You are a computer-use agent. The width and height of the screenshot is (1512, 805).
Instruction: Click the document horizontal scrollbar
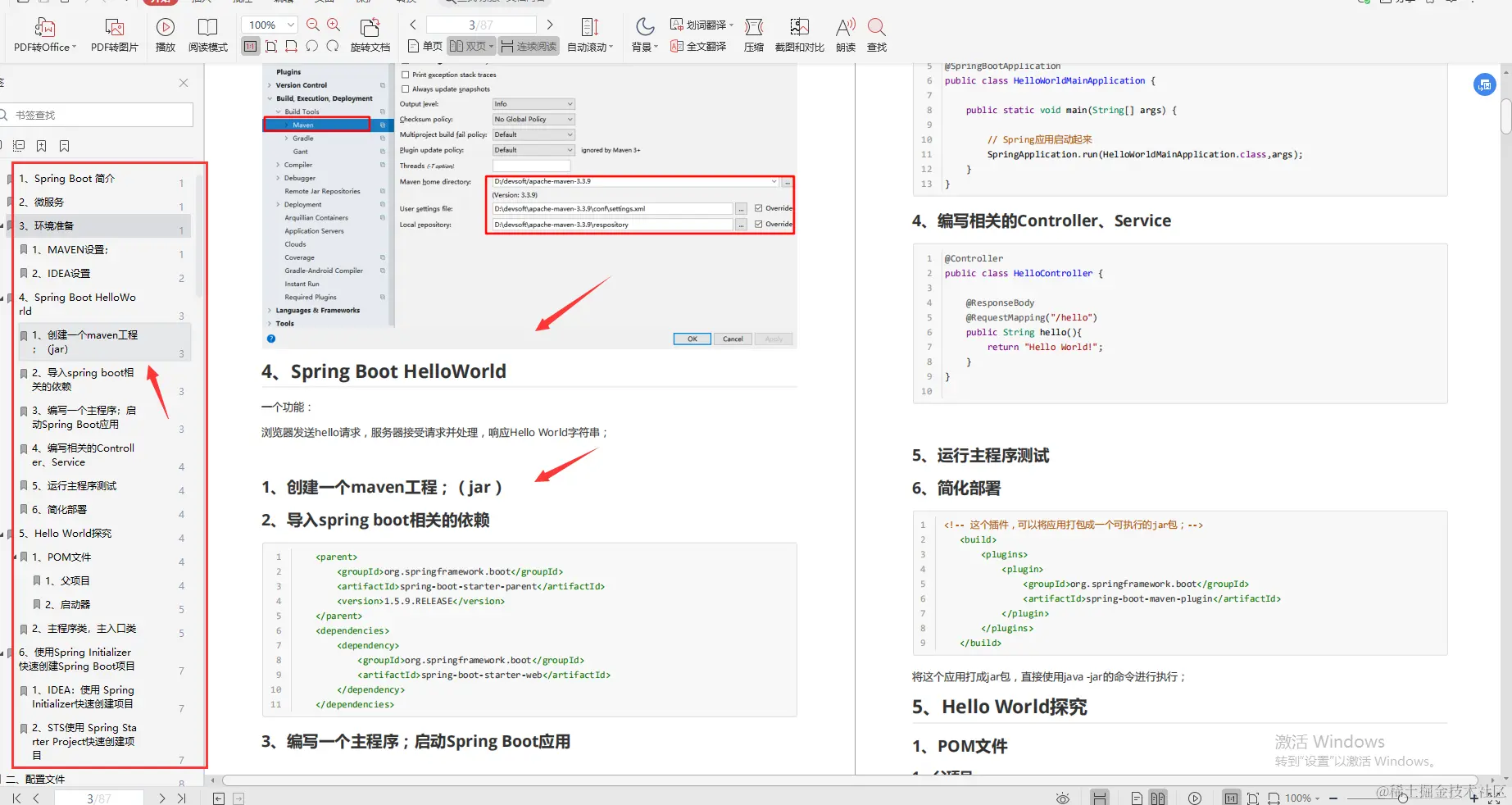tap(850, 780)
